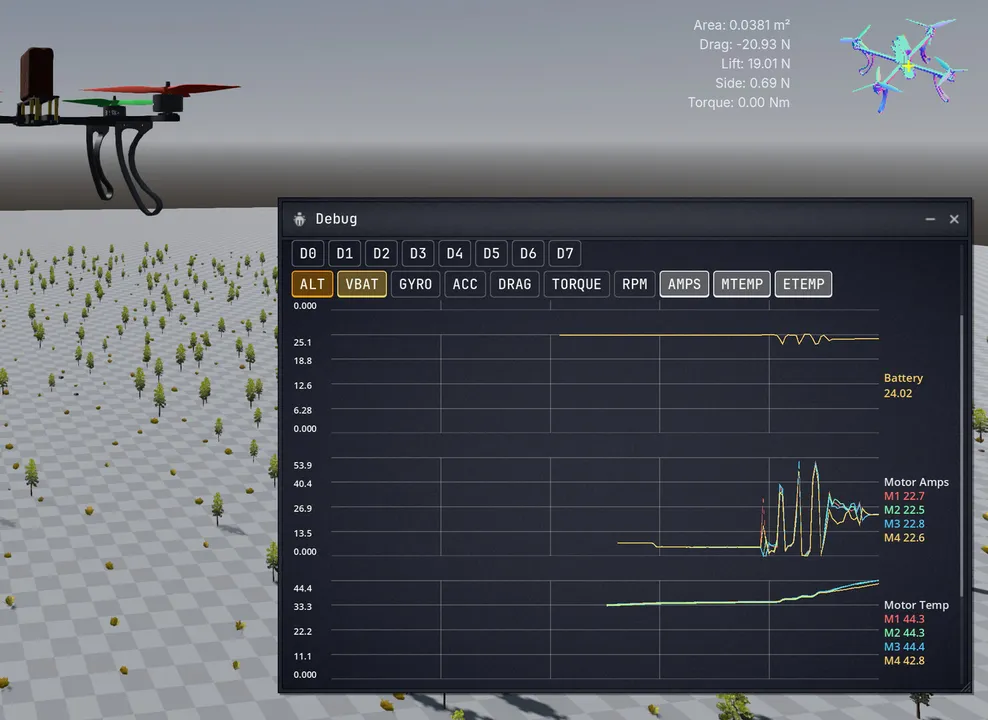Viewport: 988px width, 720px height.
Task: Click the M4 42.8 temperature value
Action: click(x=904, y=661)
